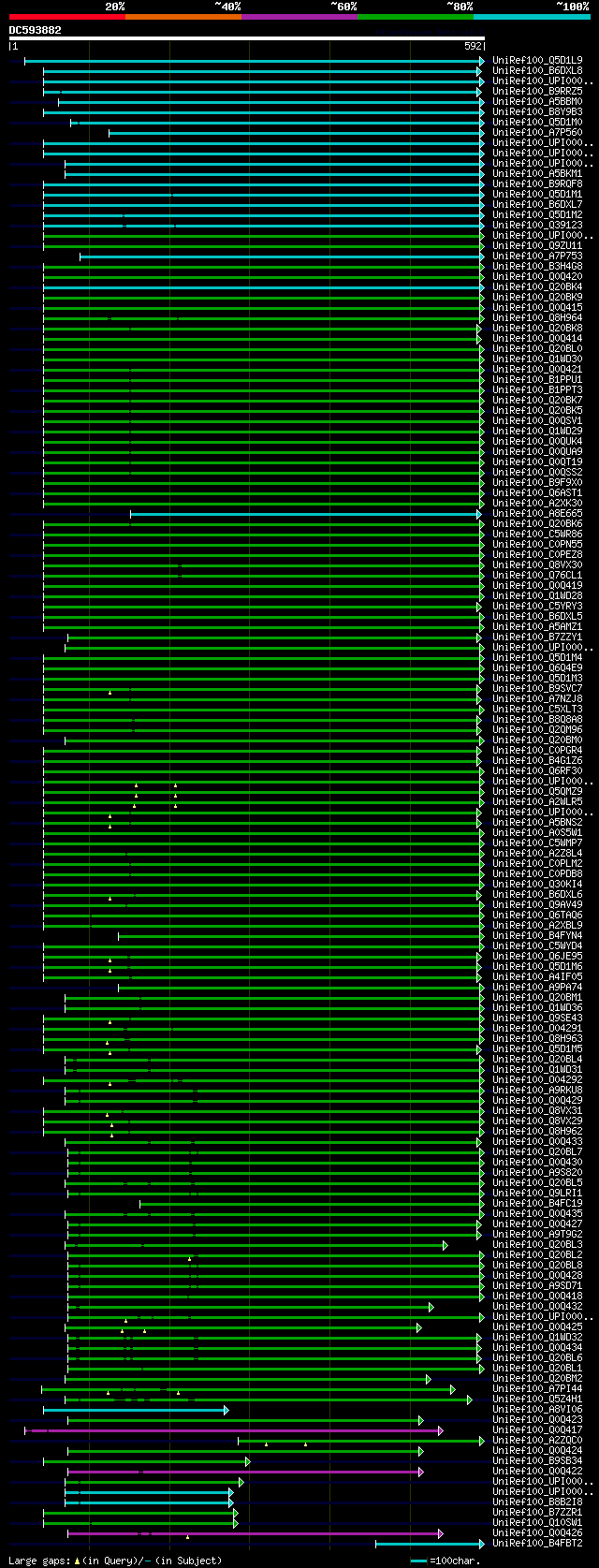This screenshot has width=599, height=1568.
Task: Select the UniRef100_C5WR86 label
Action: point(537,534)
